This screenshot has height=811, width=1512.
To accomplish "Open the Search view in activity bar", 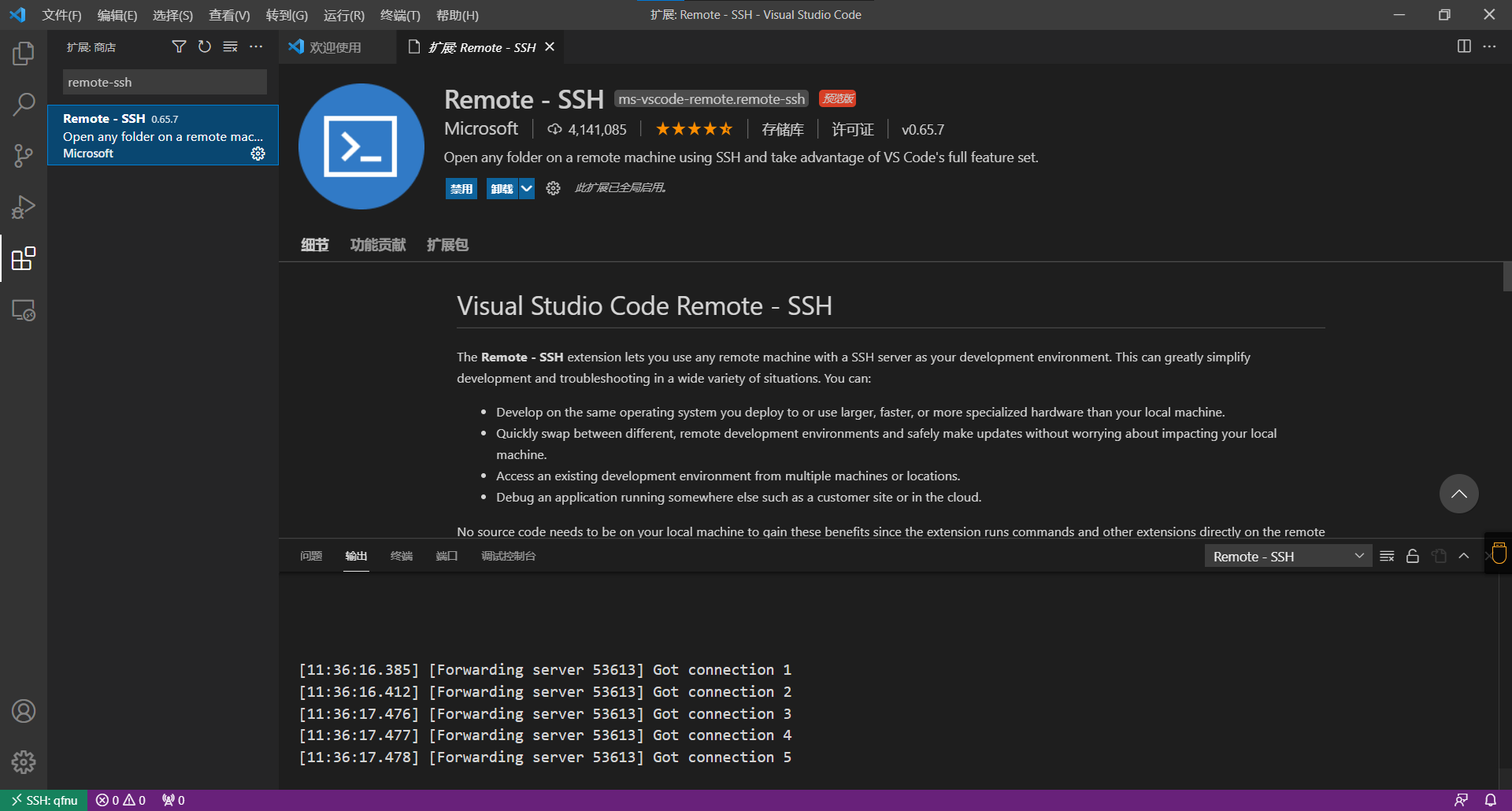I will click(x=24, y=105).
